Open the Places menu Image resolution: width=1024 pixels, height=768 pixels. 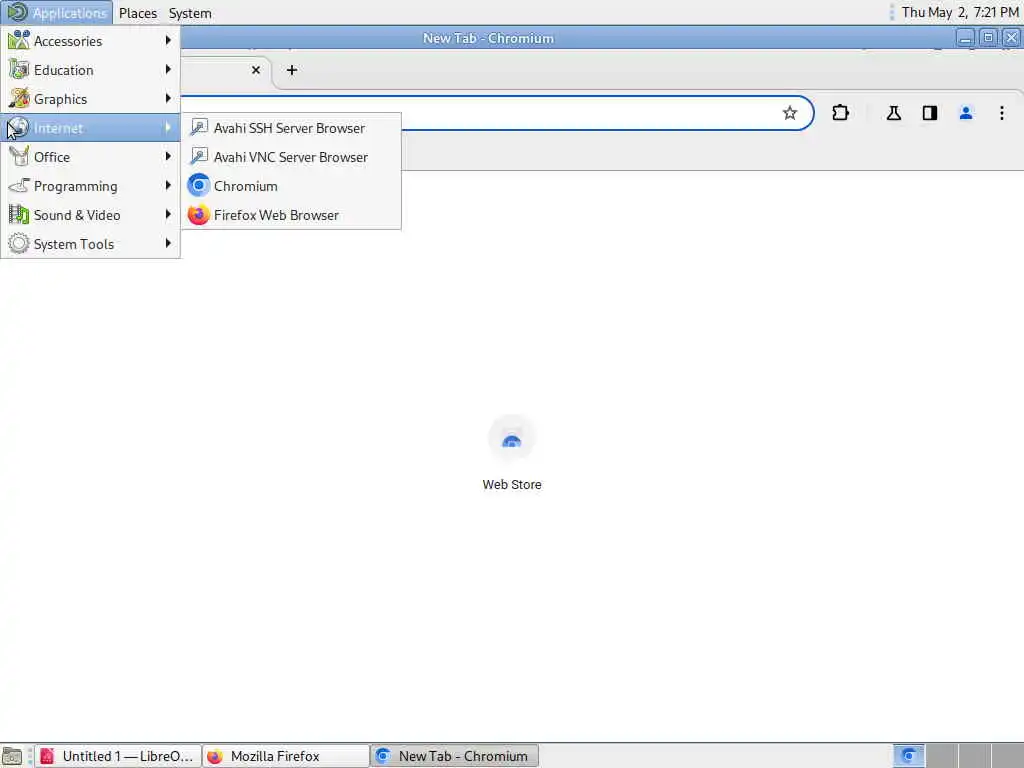[138, 13]
